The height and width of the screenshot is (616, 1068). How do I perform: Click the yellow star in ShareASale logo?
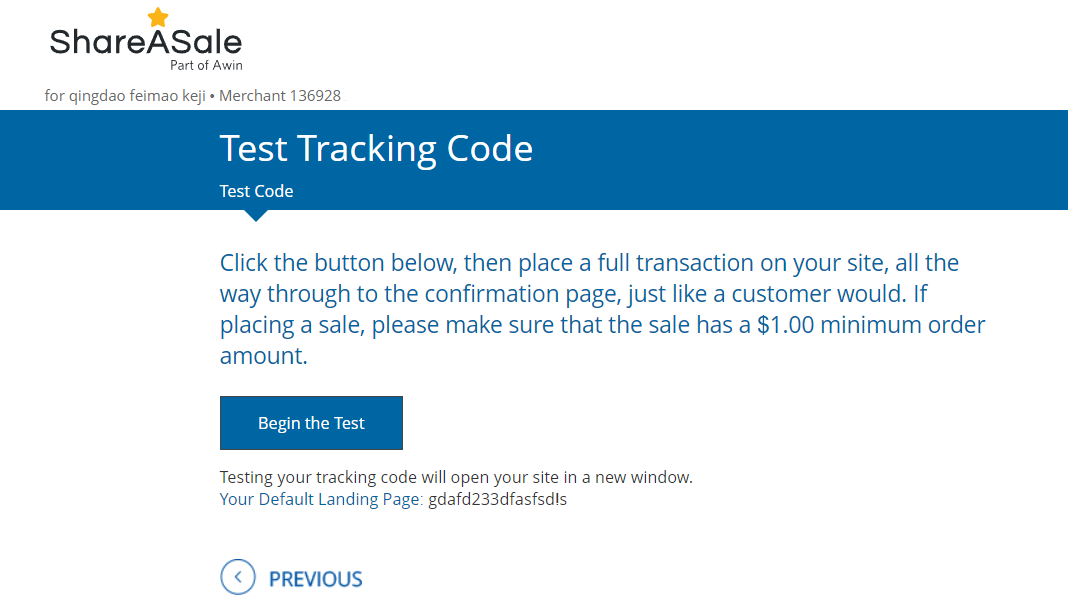point(158,17)
